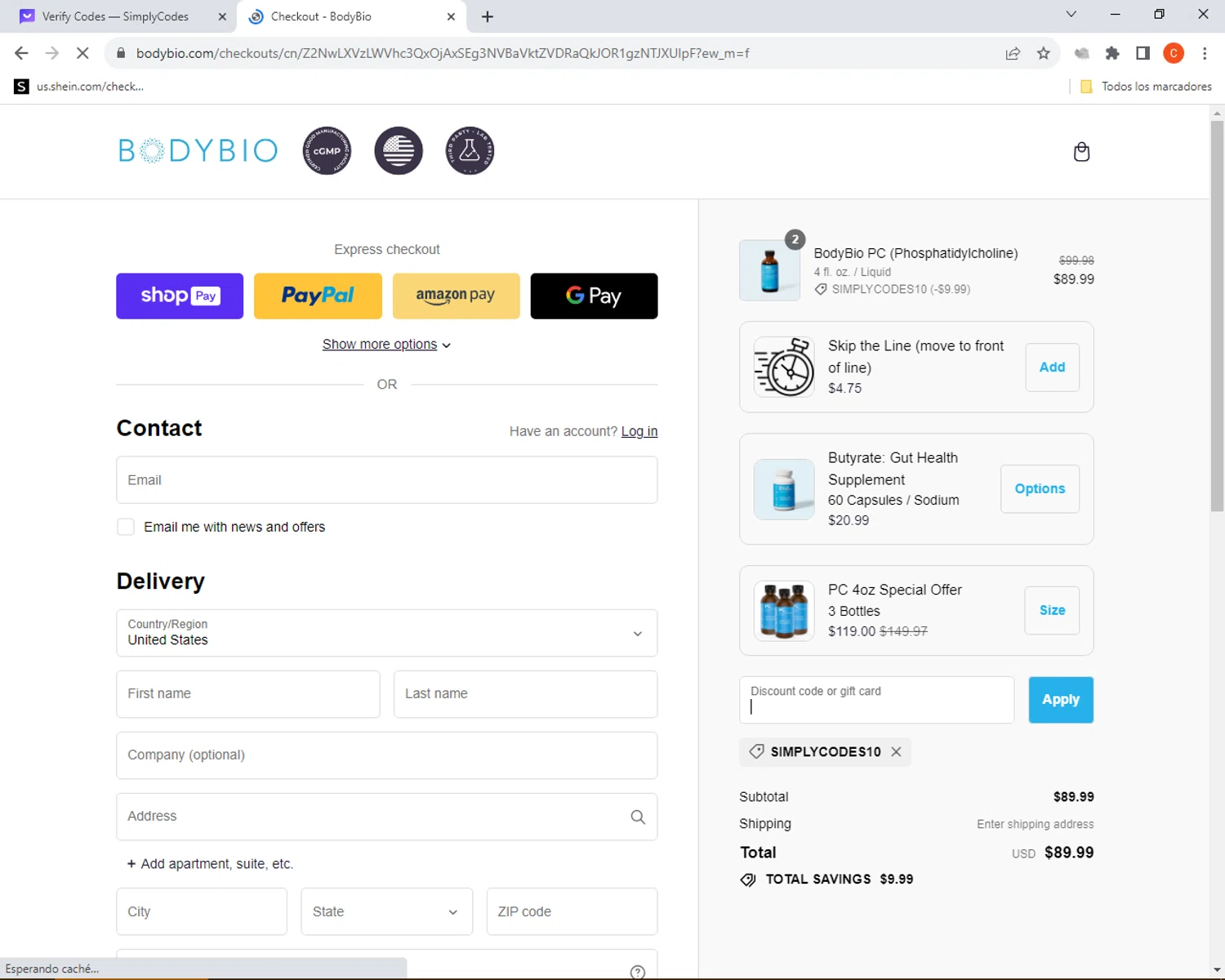1225x980 pixels.
Task: Open the Chrome profile avatar
Action: click(x=1174, y=53)
